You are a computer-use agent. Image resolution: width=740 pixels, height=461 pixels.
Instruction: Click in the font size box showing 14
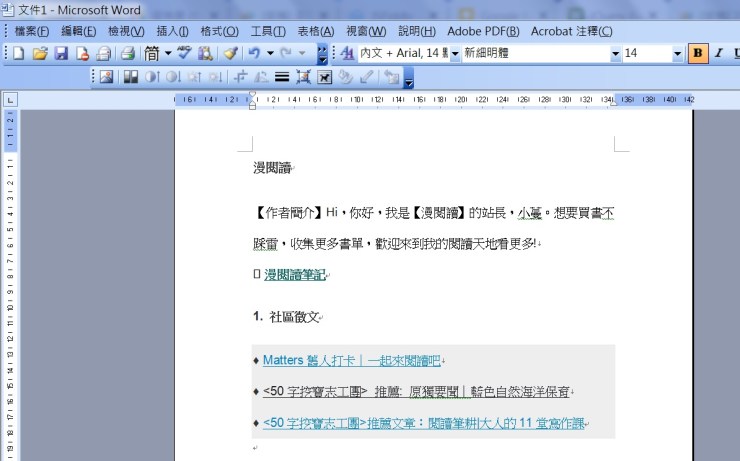pos(648,53)
